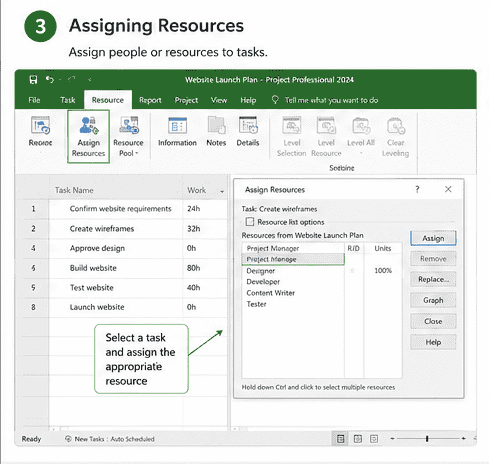Select the highlighted Project Manager resource row
Viewport: 489px width, 464px height.
(293, 259)
